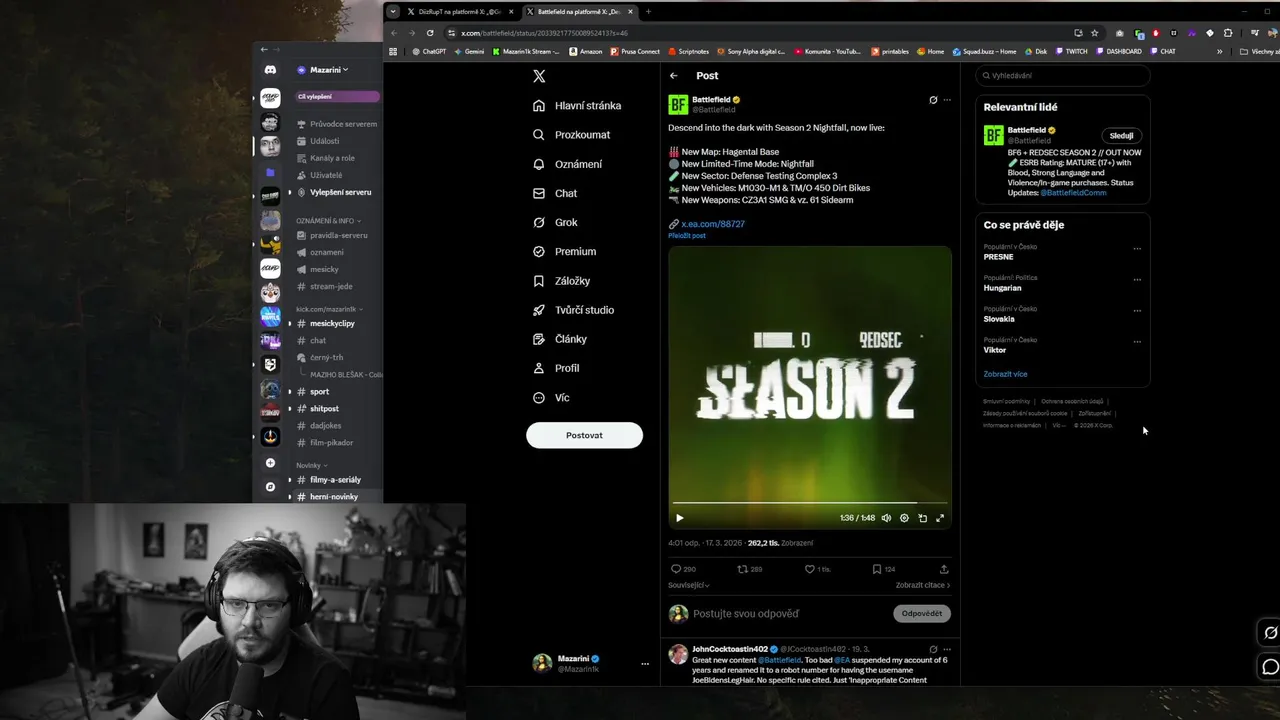Expand the Související sort dropdown
This screenshot has width=1280, height=720.
pyautogui.click(x=689, y=585)
